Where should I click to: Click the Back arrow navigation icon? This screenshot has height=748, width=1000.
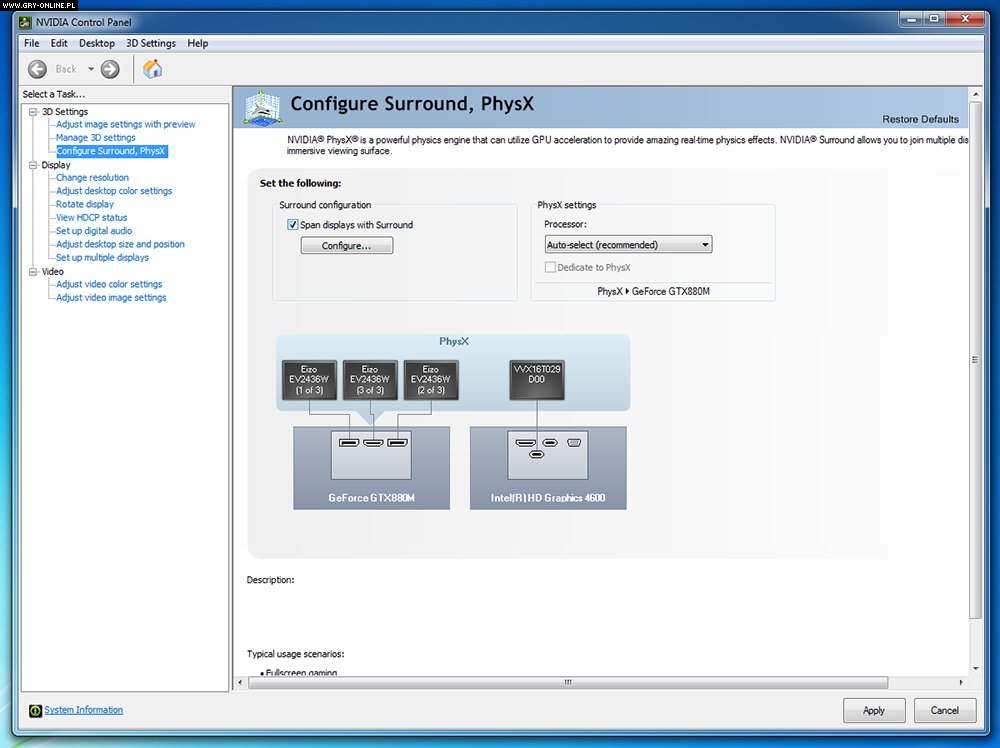(38, 69)
